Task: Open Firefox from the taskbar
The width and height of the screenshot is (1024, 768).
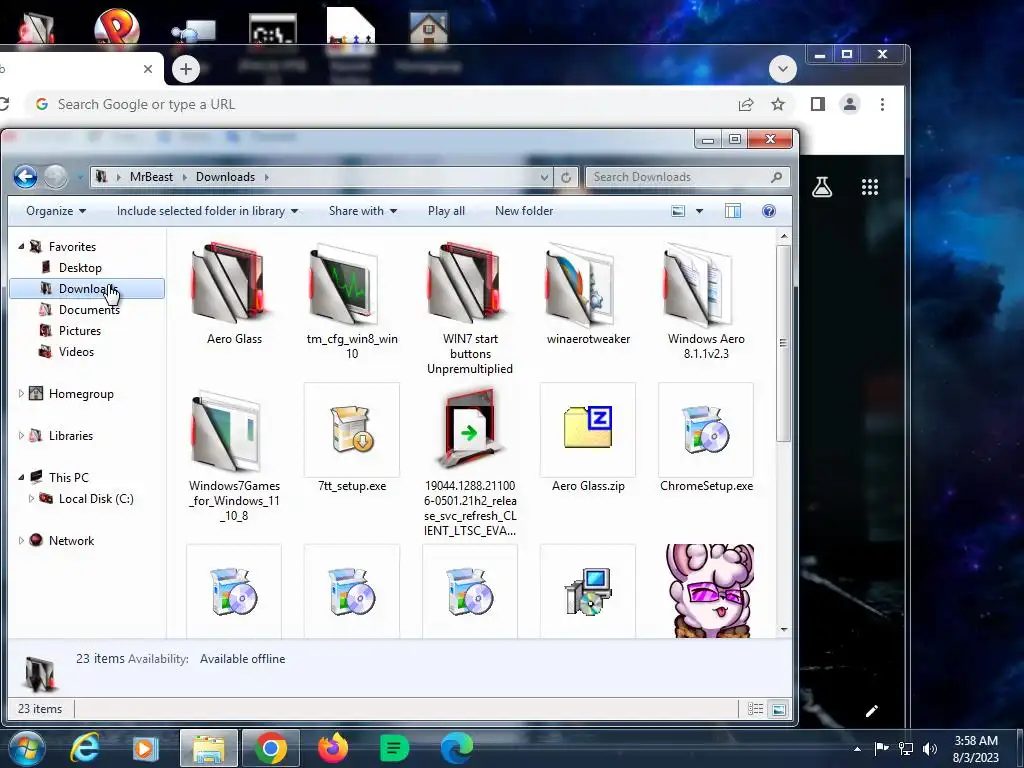Action: point(333,748)
